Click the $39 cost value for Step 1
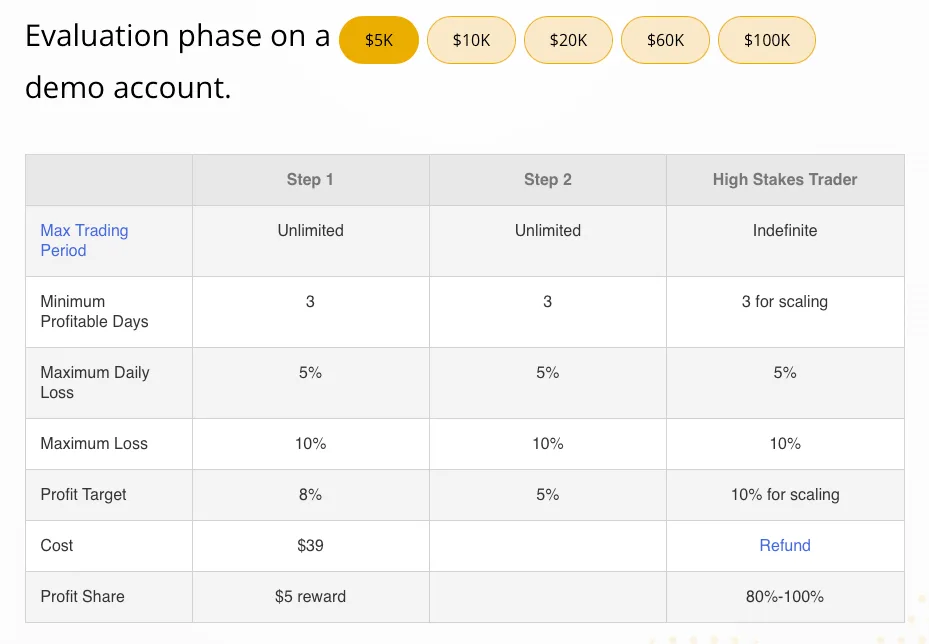 pos(310,545)
